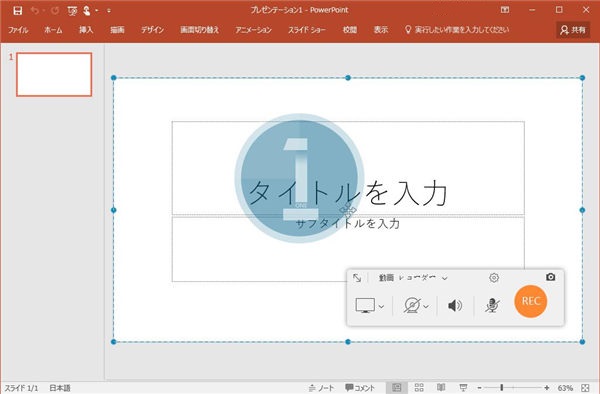The width and height of the screenshot is (600, 394).
Task: Toggle the muted microphone icon
Action: tap(492, 305)
